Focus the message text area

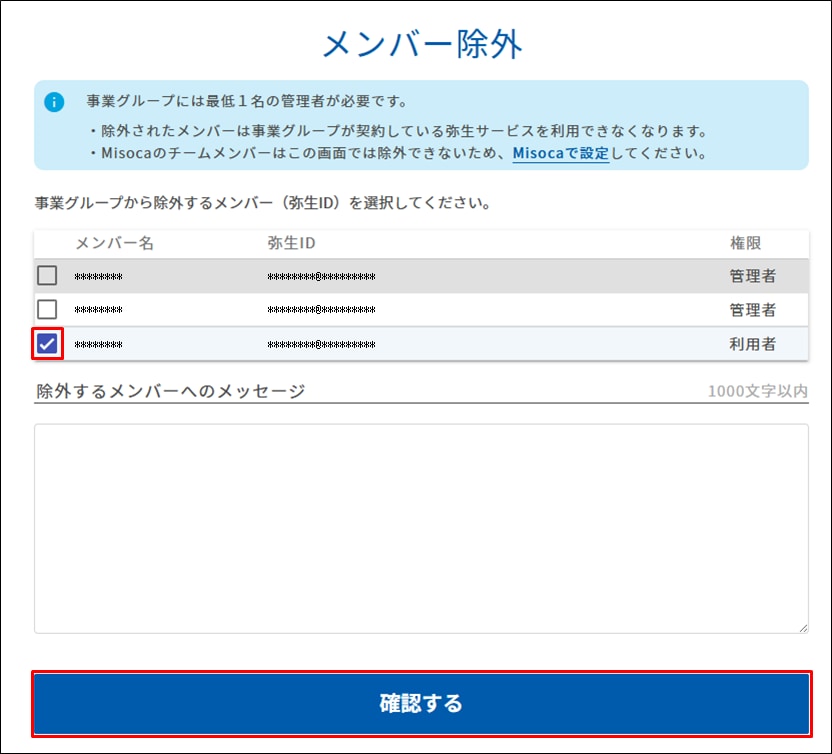tap(420, 527)
